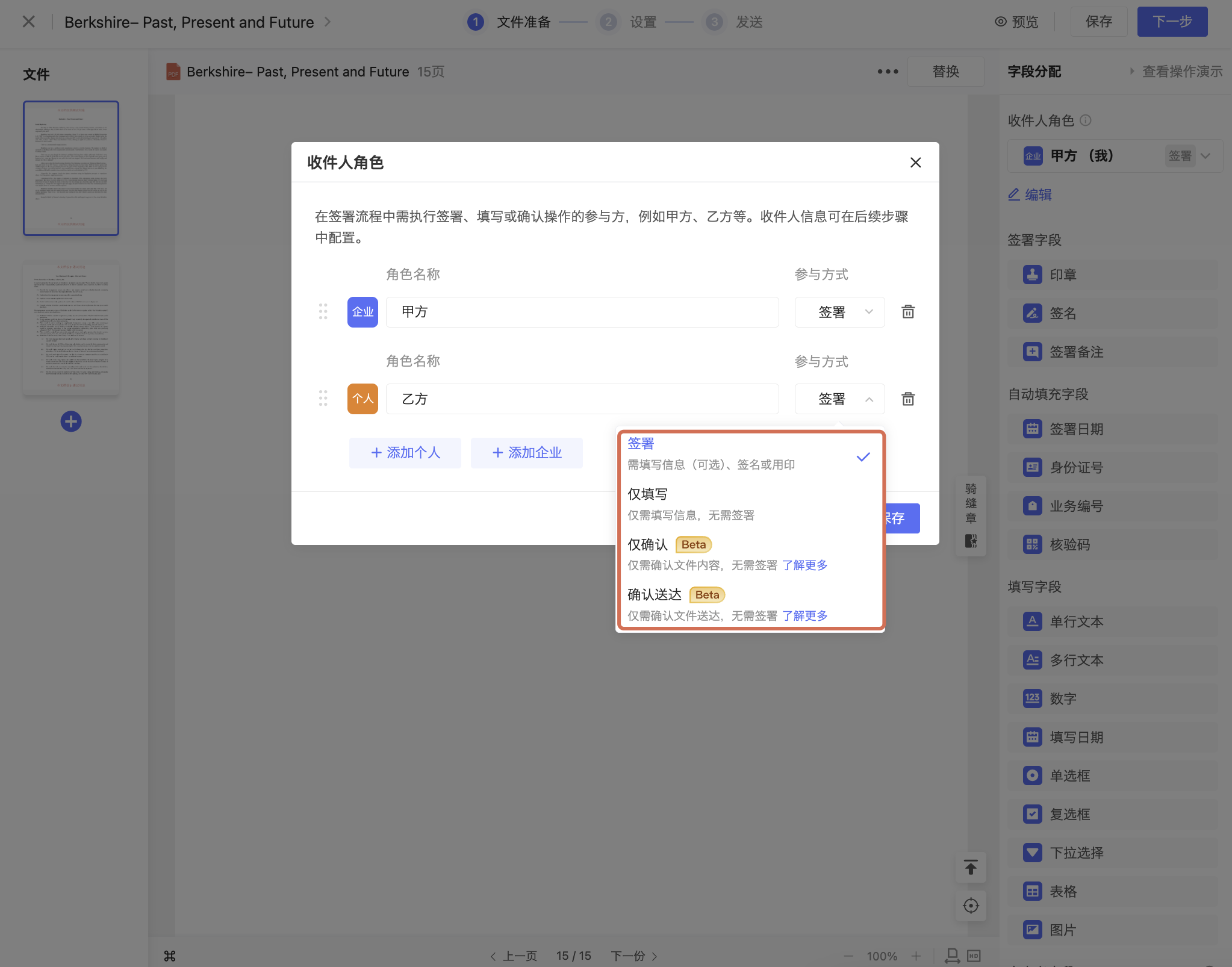Collapse 乙方 participation method dropdown
The image size is (1232, 967).
tap(839, 399)
